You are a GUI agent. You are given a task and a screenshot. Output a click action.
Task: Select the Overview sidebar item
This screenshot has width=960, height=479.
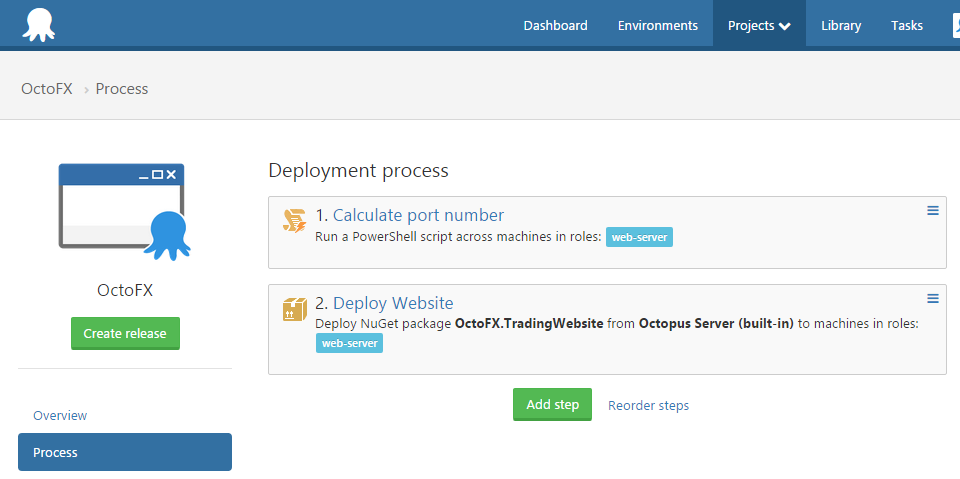pyautogui.click(x=60, y=415)
